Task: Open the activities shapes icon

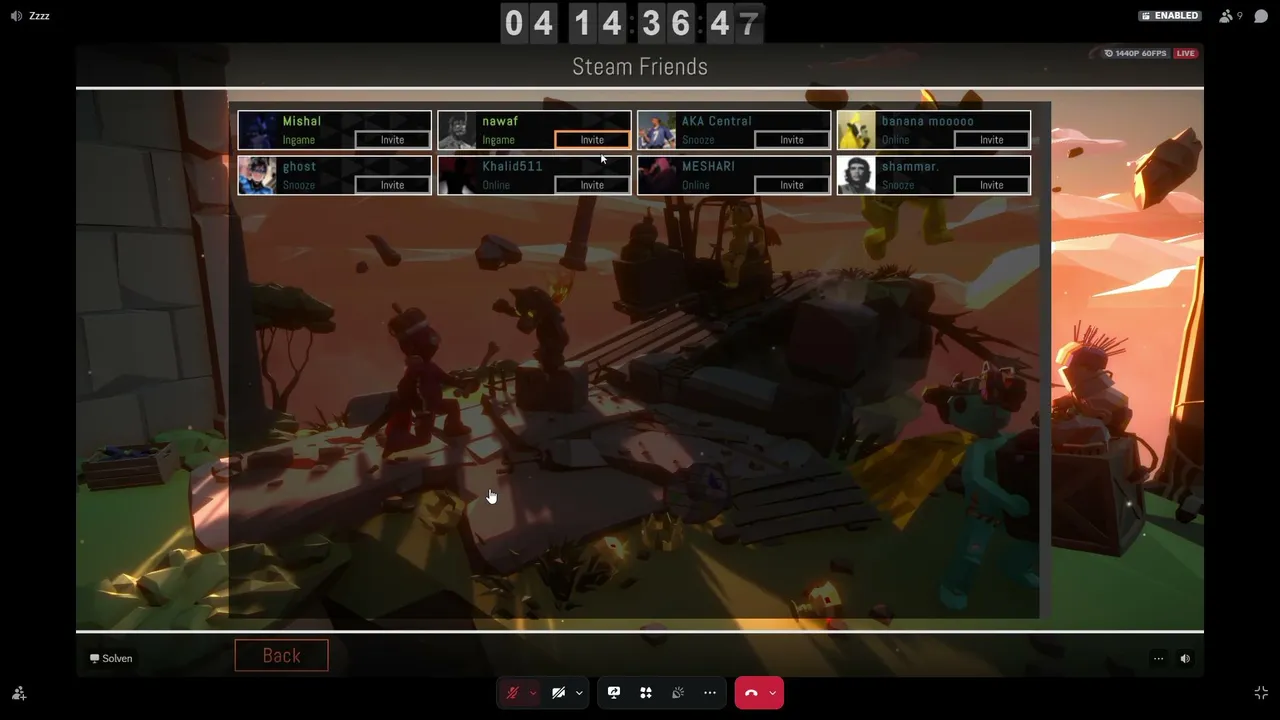Action: (x=646, y=693)
